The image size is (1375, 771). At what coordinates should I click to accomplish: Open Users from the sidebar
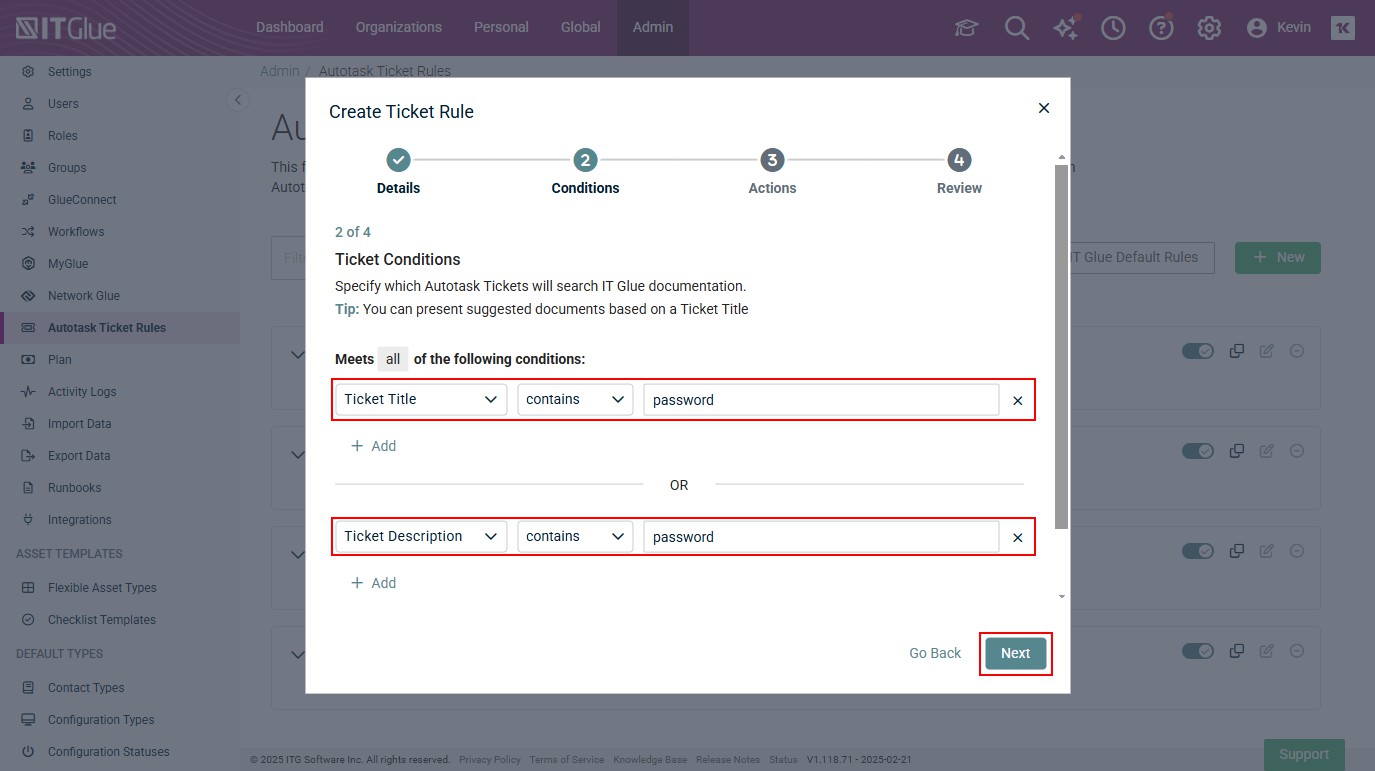63,104
